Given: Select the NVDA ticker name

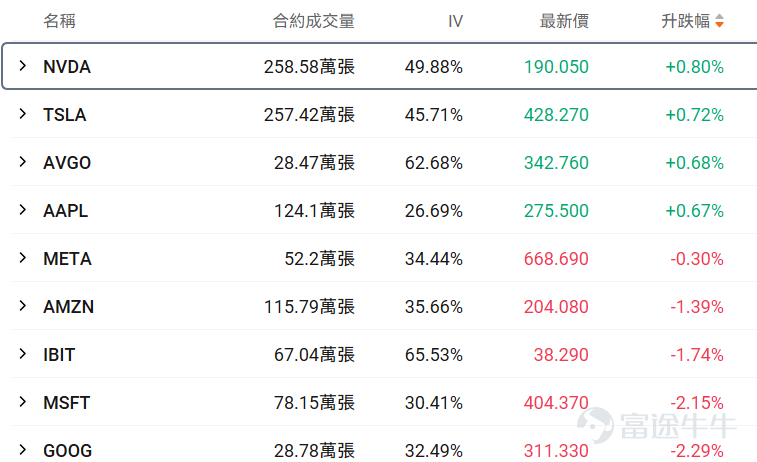Looking at the screenshot, I should pyautogui.click(x=67, y=67).
